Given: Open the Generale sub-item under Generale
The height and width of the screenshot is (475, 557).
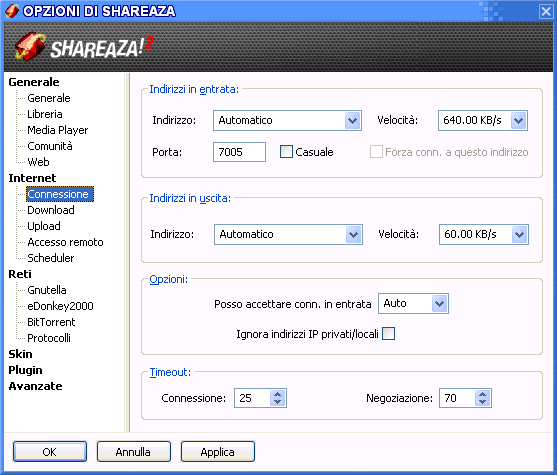Looking at the screenshot, I should [49, 98].
